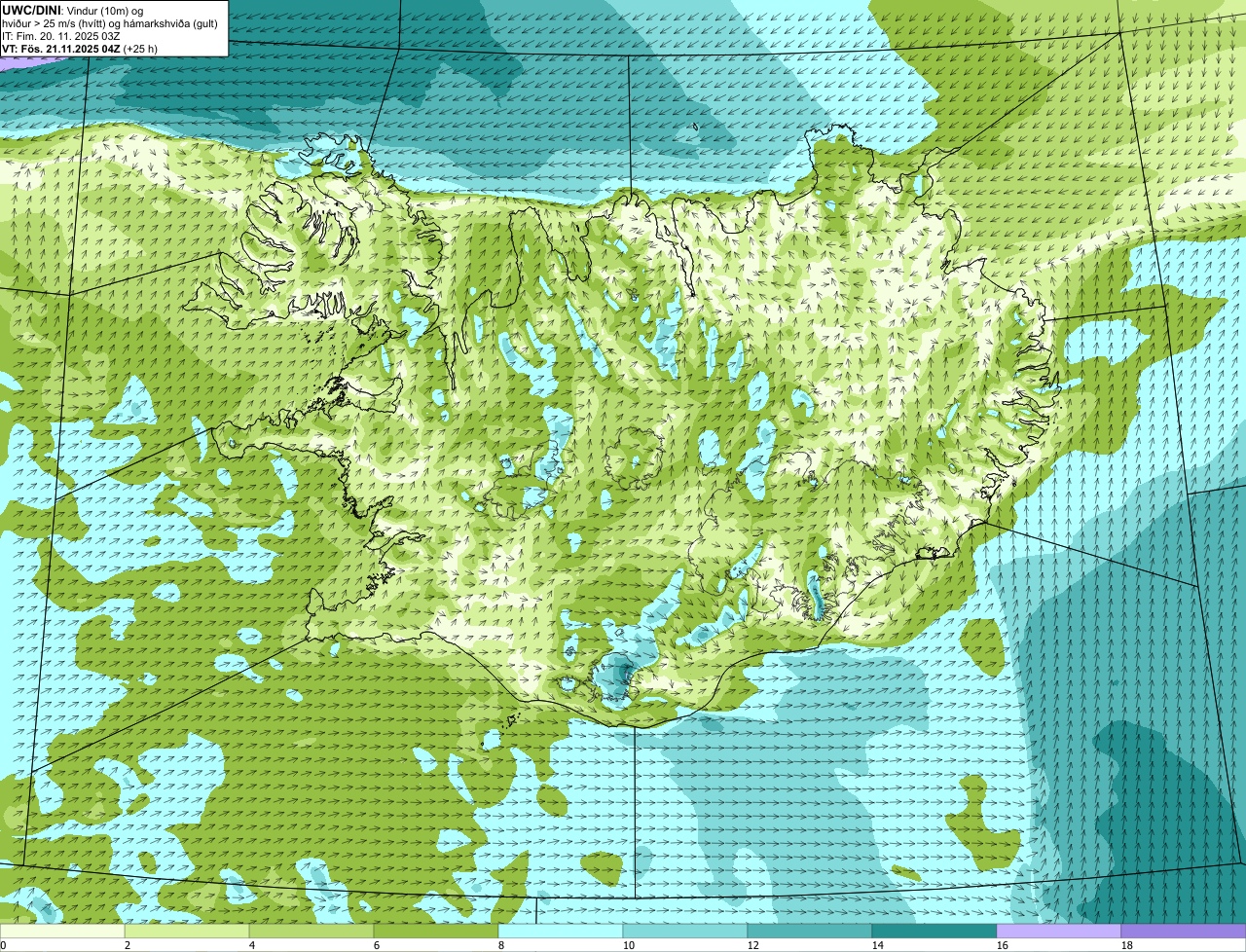The height and width of the screenshot is (952, 1246).
Task: Click the light green 2–4 m/s legend swatch
Action: [187, 932]
